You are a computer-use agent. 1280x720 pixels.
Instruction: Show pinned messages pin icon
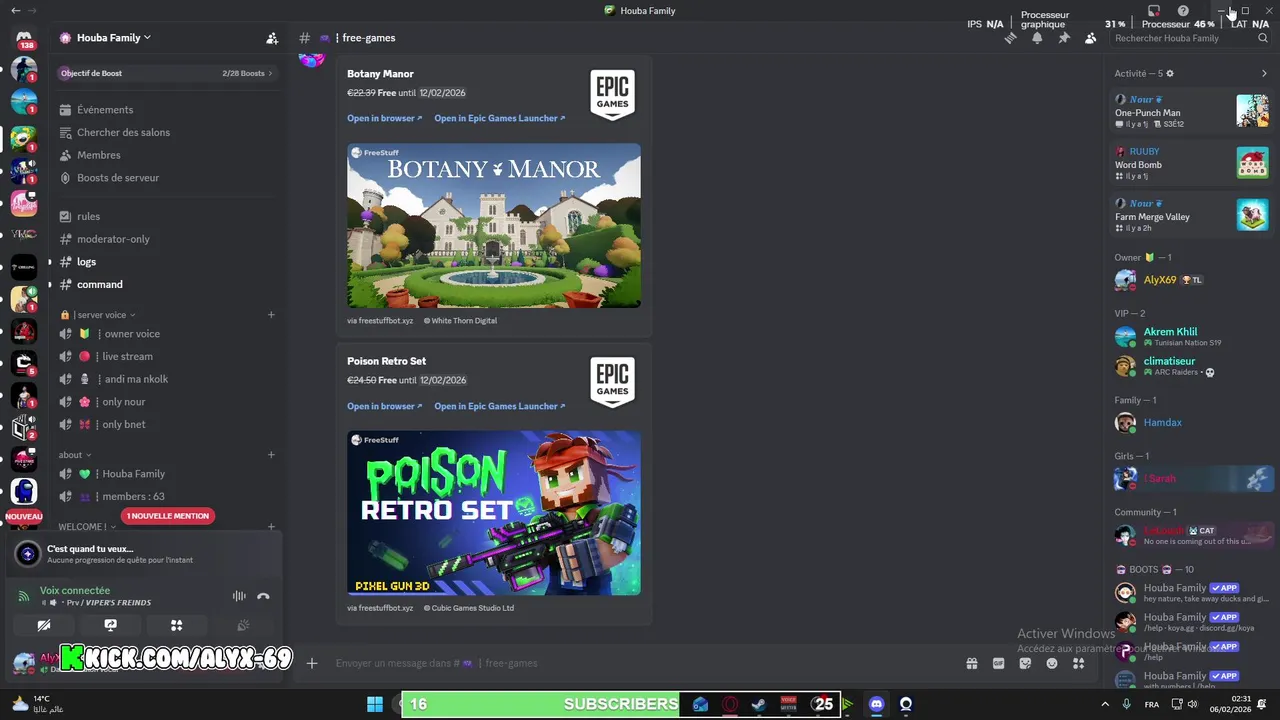(1064, 38)
